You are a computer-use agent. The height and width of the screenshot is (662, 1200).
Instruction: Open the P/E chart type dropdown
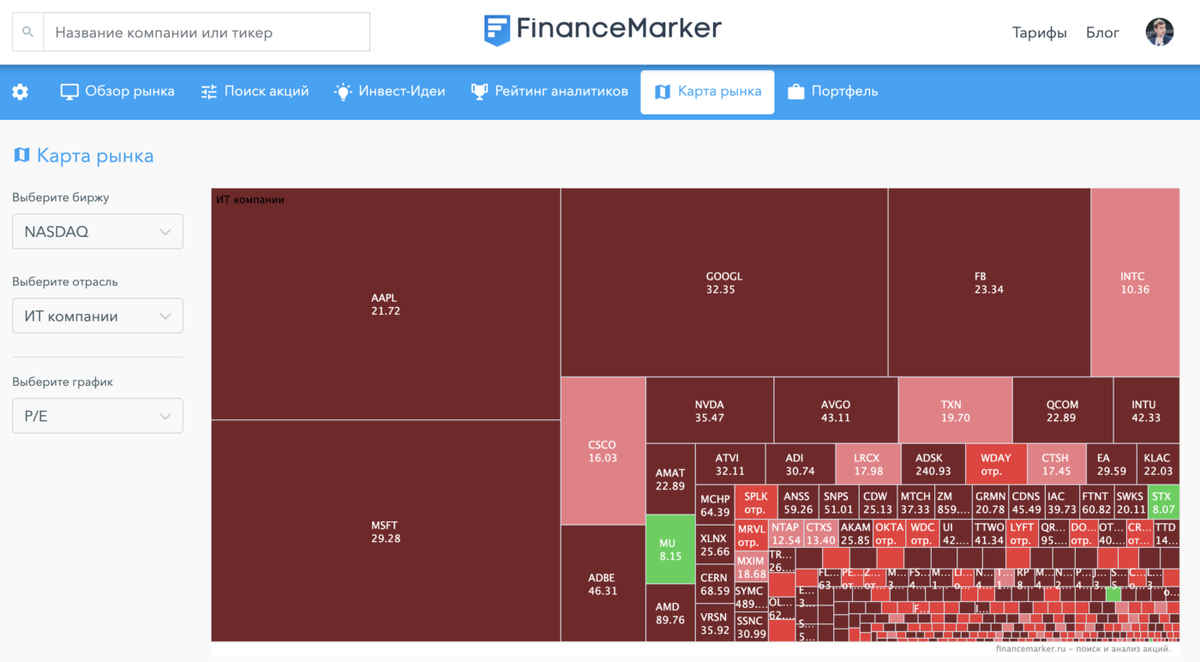pyautogui.click(x=97, y=416)
